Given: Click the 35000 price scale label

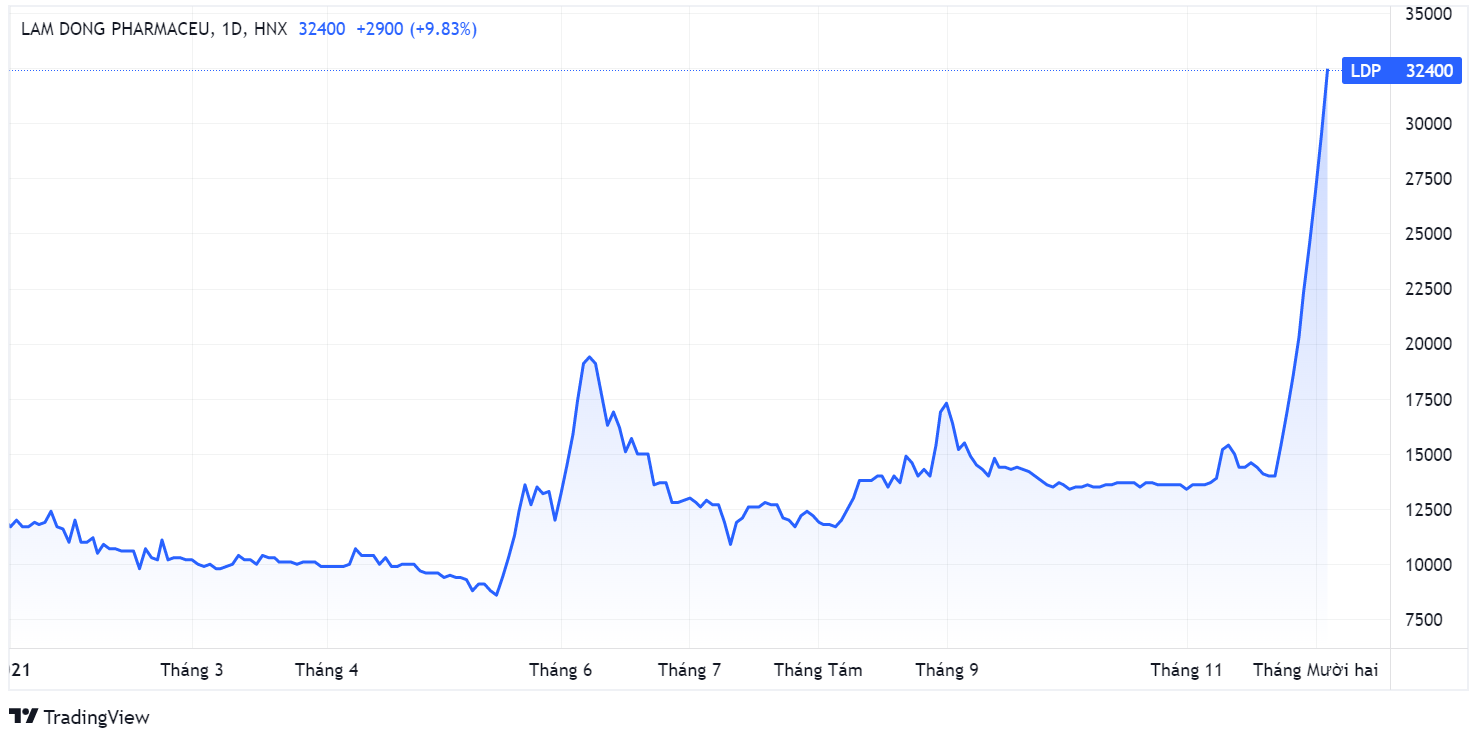Looking at the screenshot, I should (x=1428, y=14).
